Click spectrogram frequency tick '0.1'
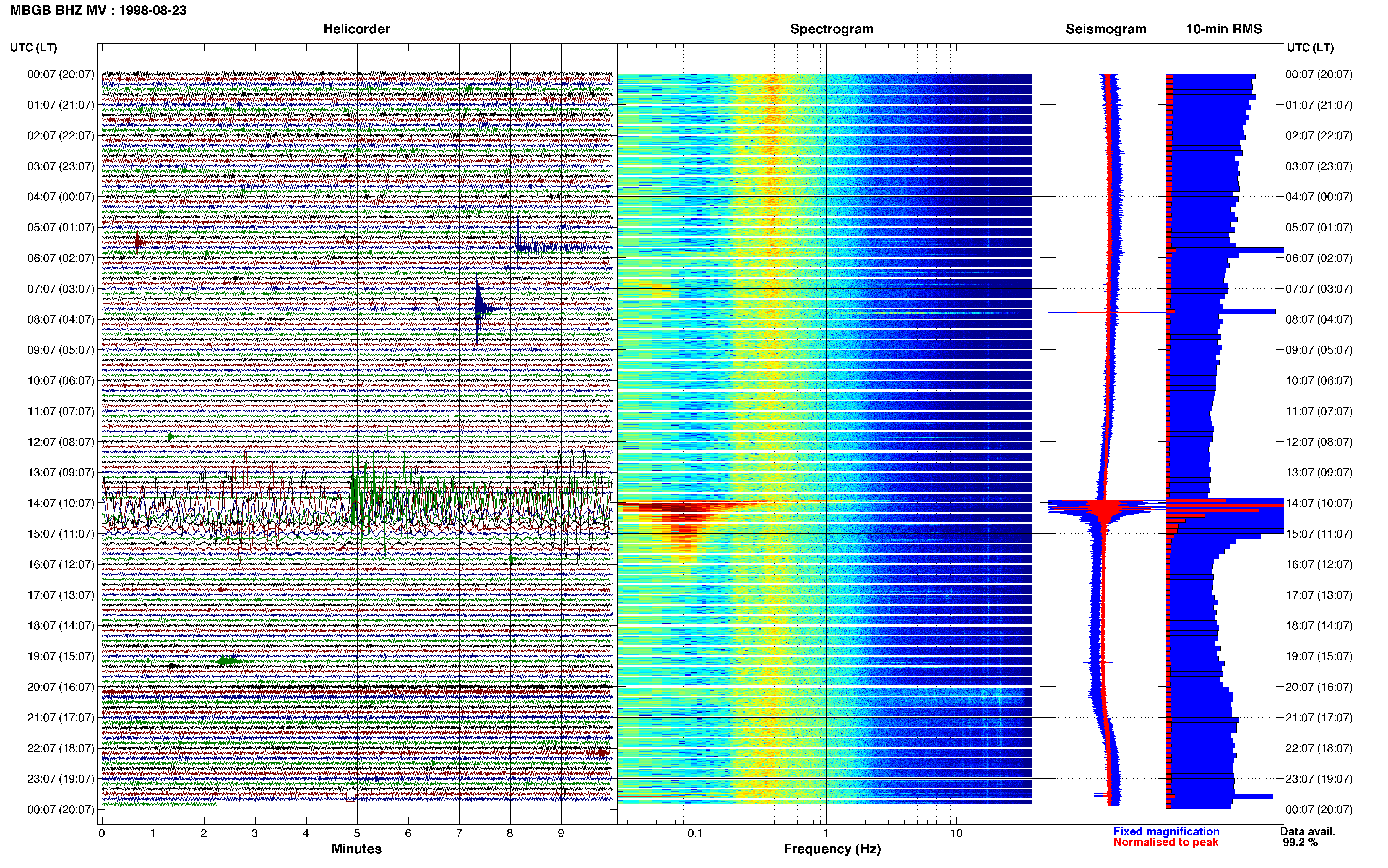Image resolution: width=1388 pixels, height=868 pixels. point(695,833)
